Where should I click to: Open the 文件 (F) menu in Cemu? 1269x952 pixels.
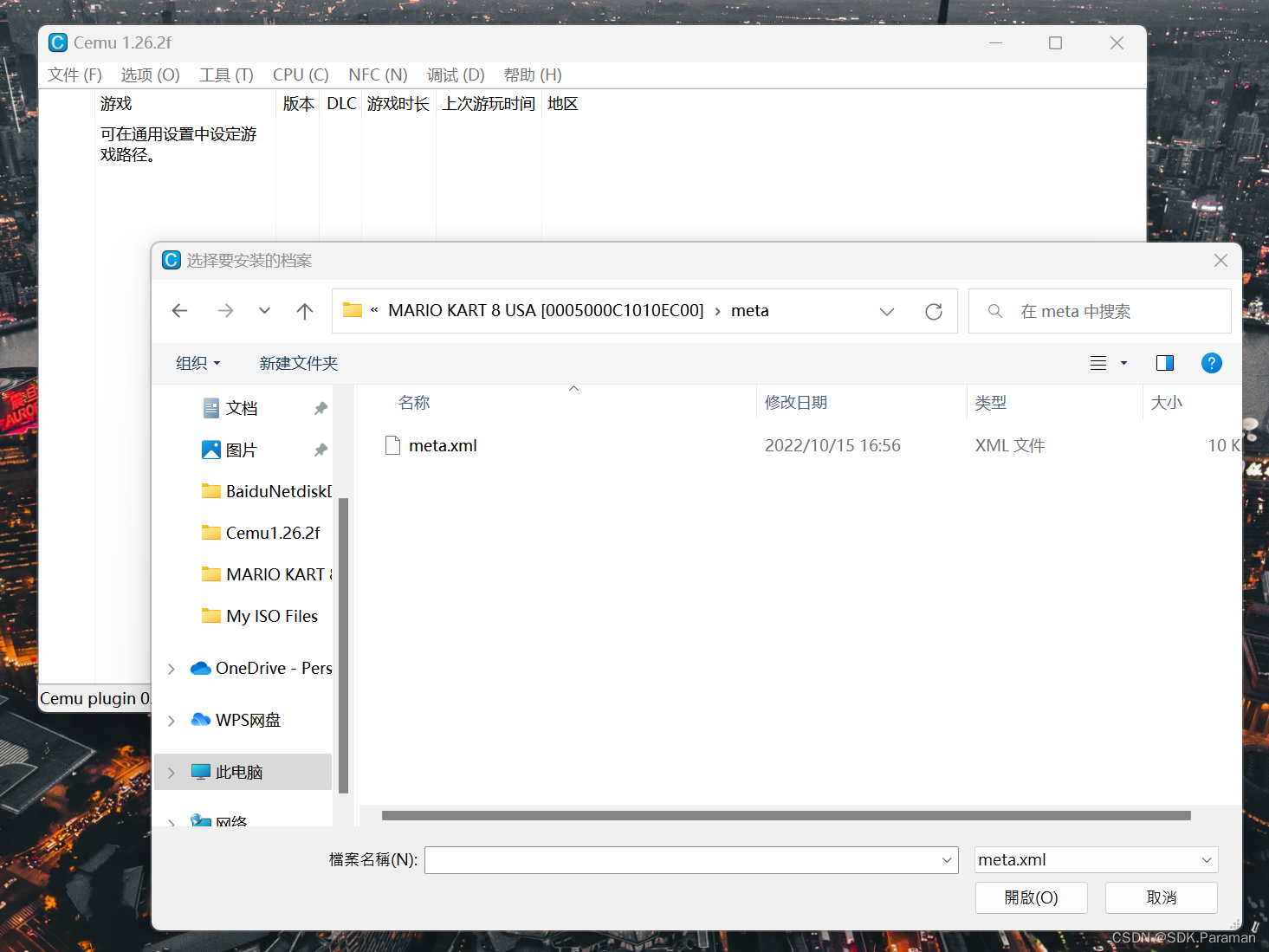click(x=74, y=74)
